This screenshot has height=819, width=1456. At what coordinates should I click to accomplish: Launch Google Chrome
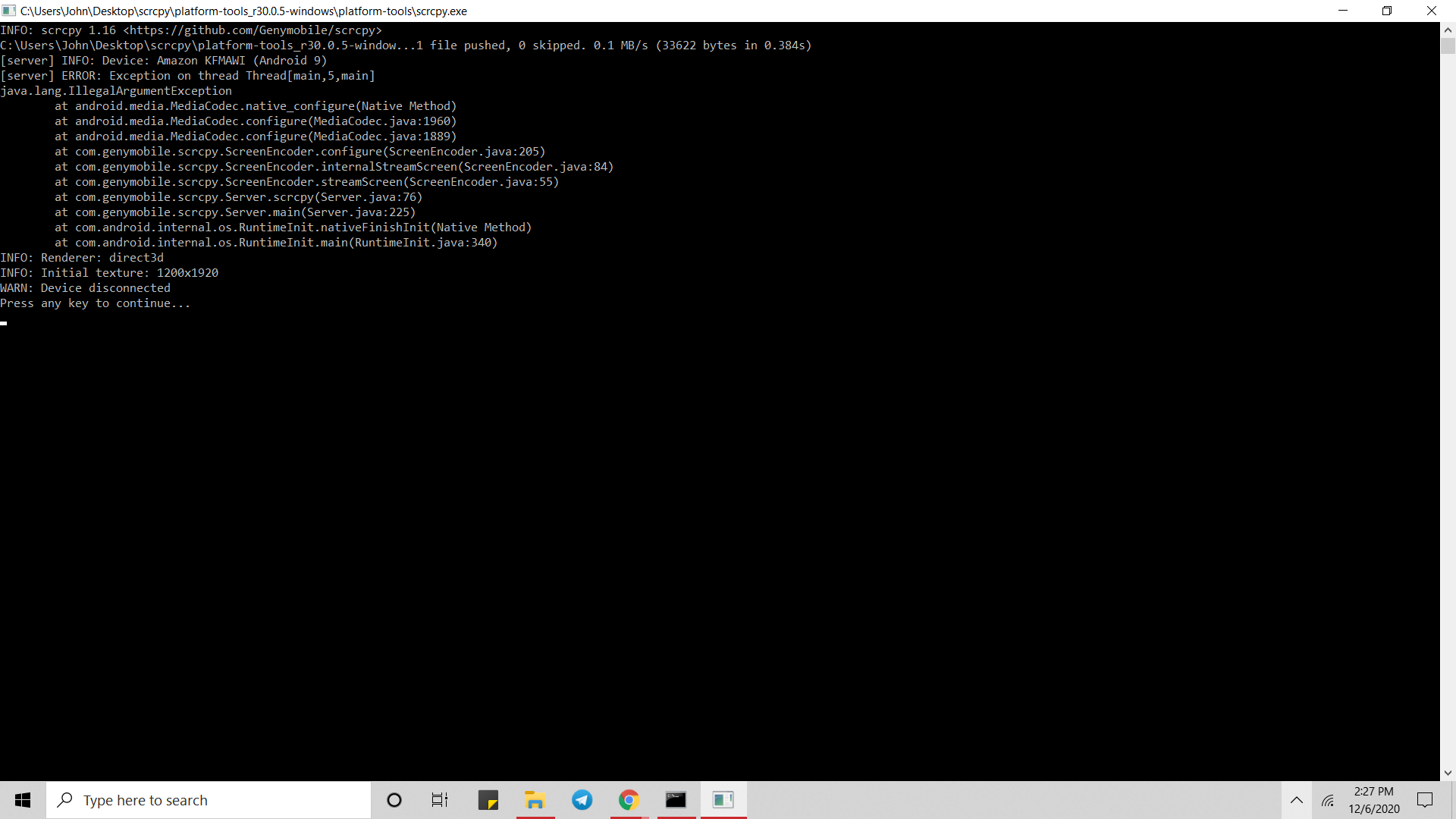coord(629,800)
